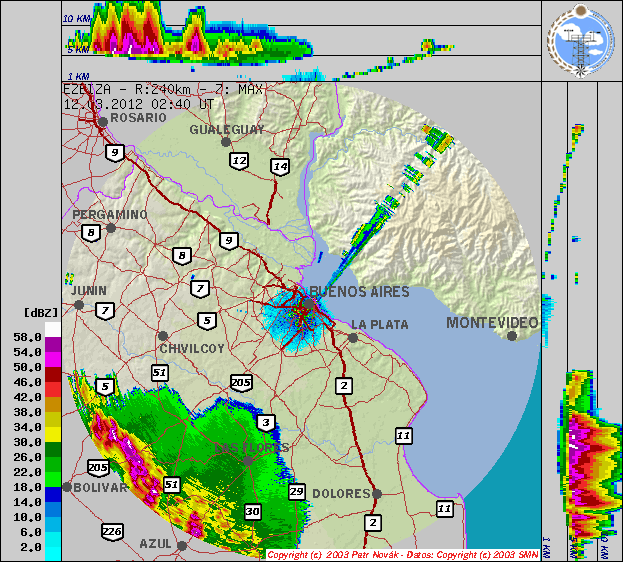The image size is (623, 562).
Task: Click the 'GUALEGUAY' map label
Action: pyautogui.click(x=226, y=130)
